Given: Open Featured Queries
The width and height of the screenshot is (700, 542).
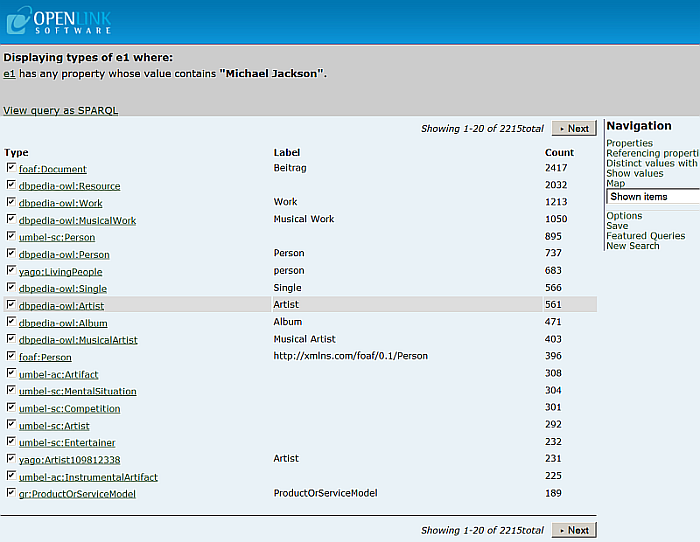Looking at the screenshot, I should point(646,236).
